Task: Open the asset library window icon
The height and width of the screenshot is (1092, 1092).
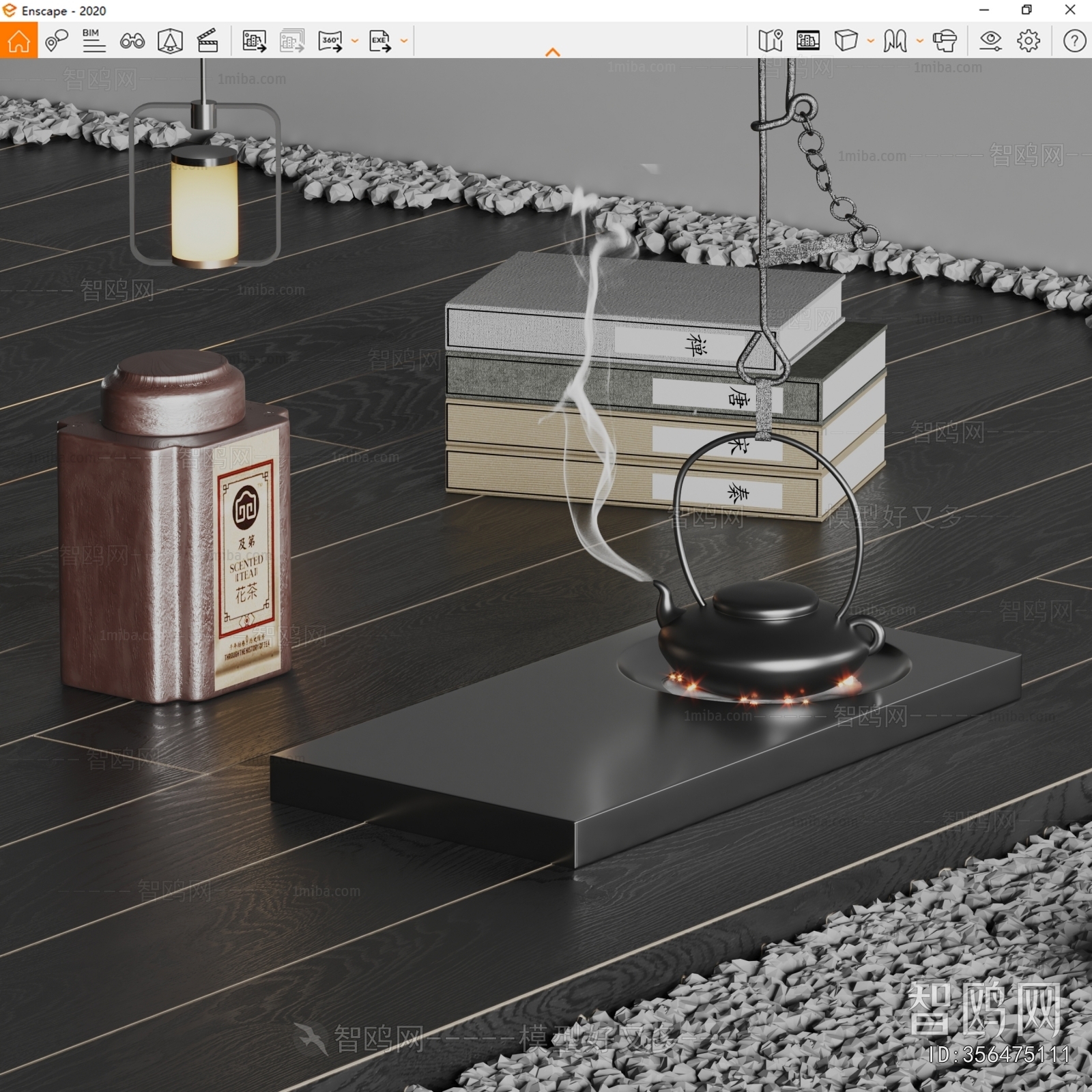Action: pyautogui.click(x=808, y=41)
